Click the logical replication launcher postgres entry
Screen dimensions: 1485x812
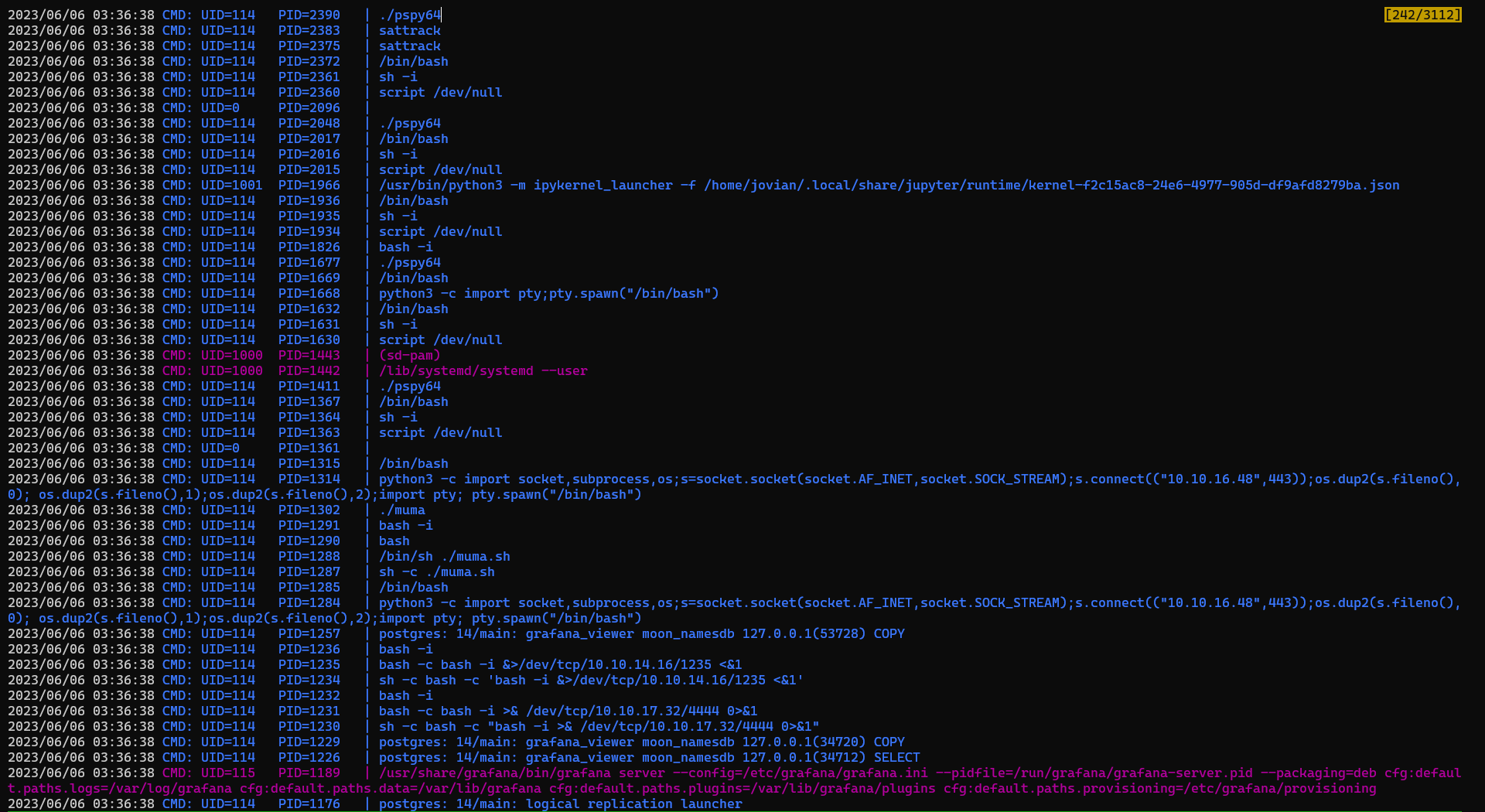tap(559, 803)
